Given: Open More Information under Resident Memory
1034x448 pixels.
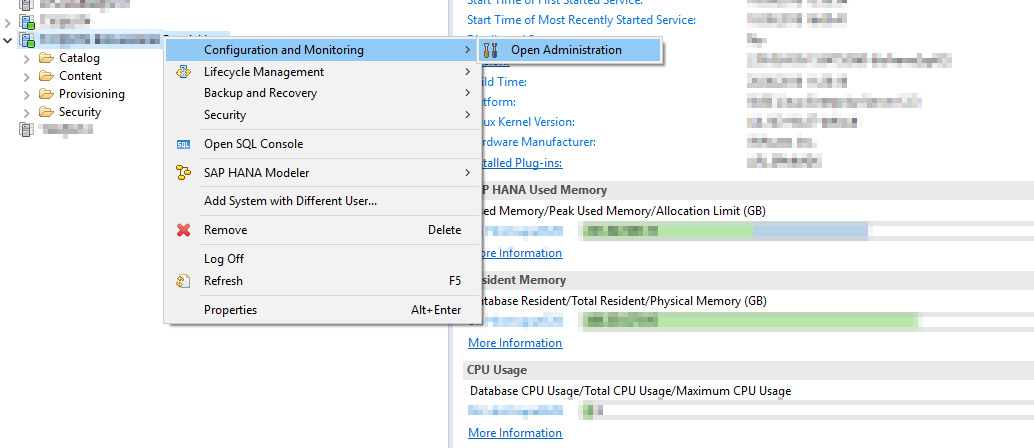Looking at the screenshot, I should [x=515, y=342].
